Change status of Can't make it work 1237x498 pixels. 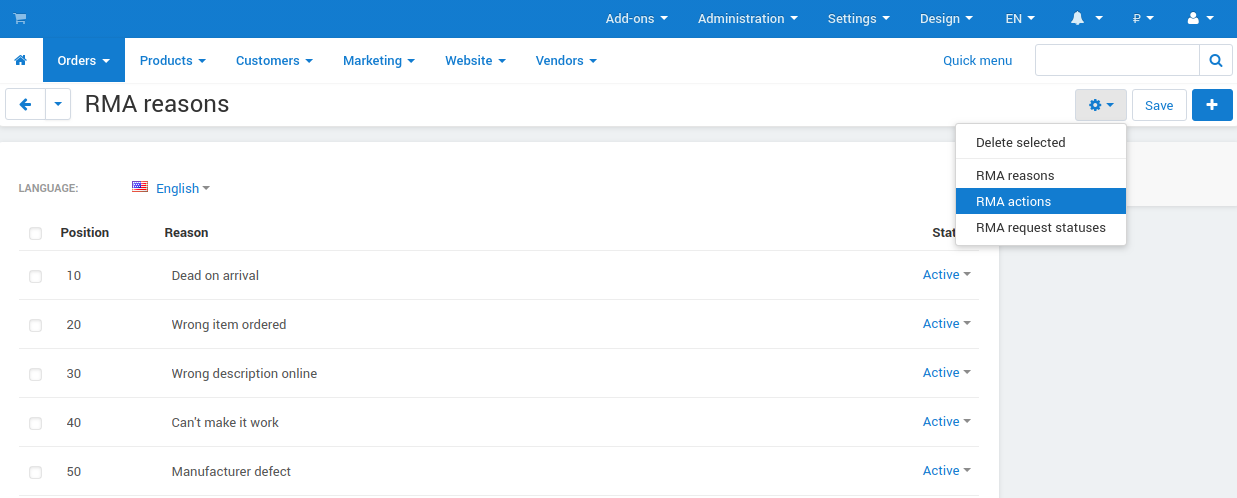(x=947, y=422)
